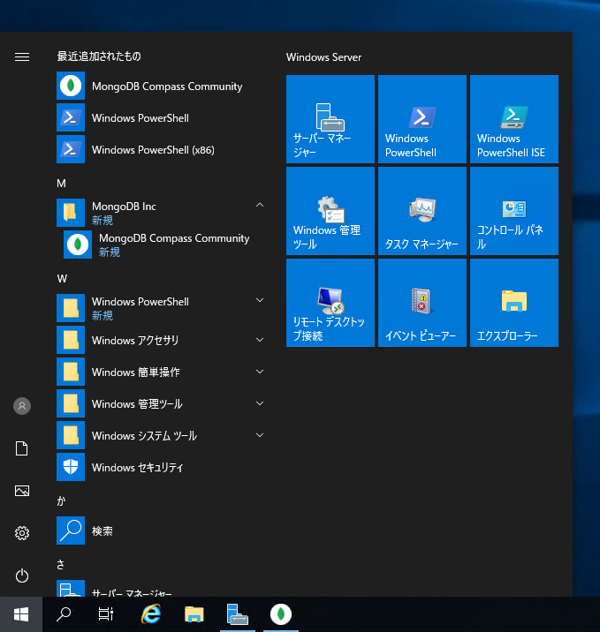Click the 最近追加されたもの header
This screenshot has width=600, height=632.
click(x=99, y=56)
